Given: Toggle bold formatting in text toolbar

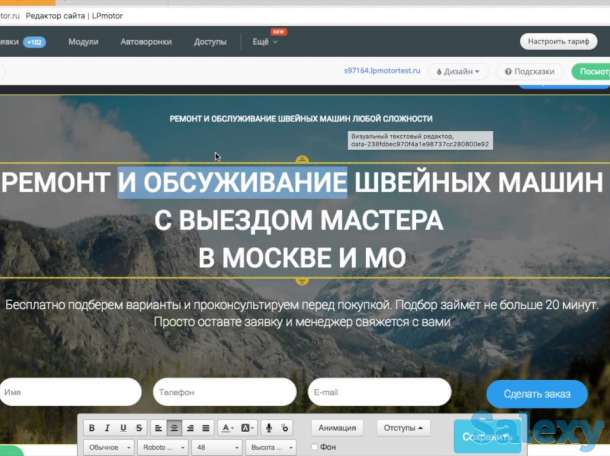Looking at the screenshot, I should click(92, 428).
